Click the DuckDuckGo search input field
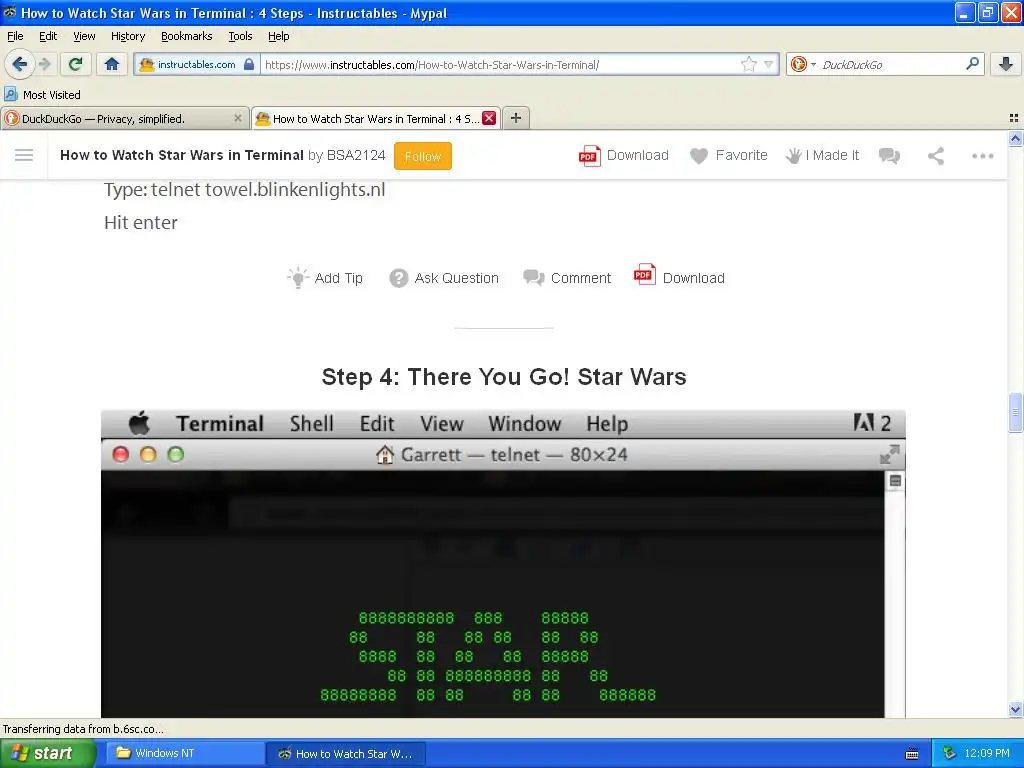 tap(891, 64)
